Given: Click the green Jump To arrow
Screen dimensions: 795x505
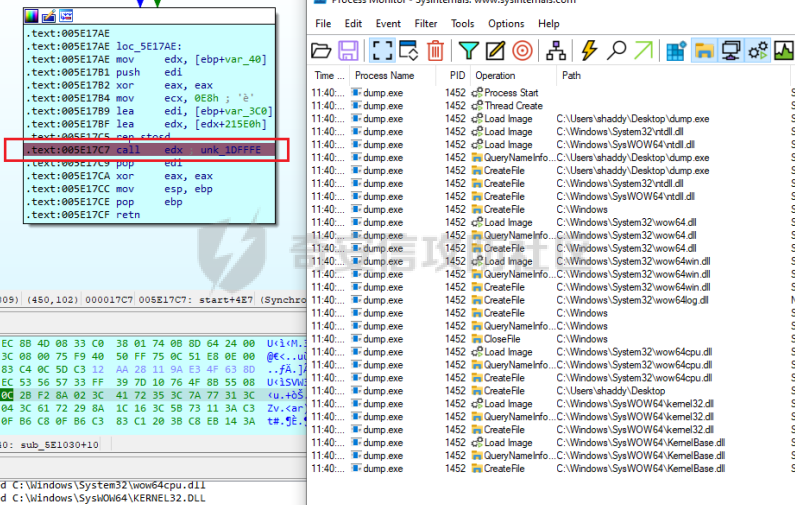Looking at the screenshot, I should (643, 51).
